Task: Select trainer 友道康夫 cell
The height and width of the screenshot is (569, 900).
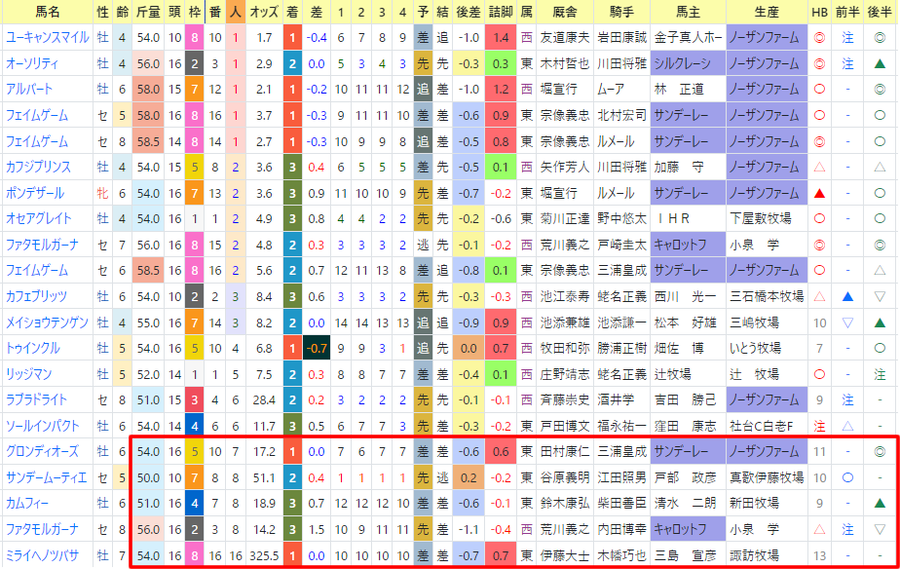Action: point(565,38)
